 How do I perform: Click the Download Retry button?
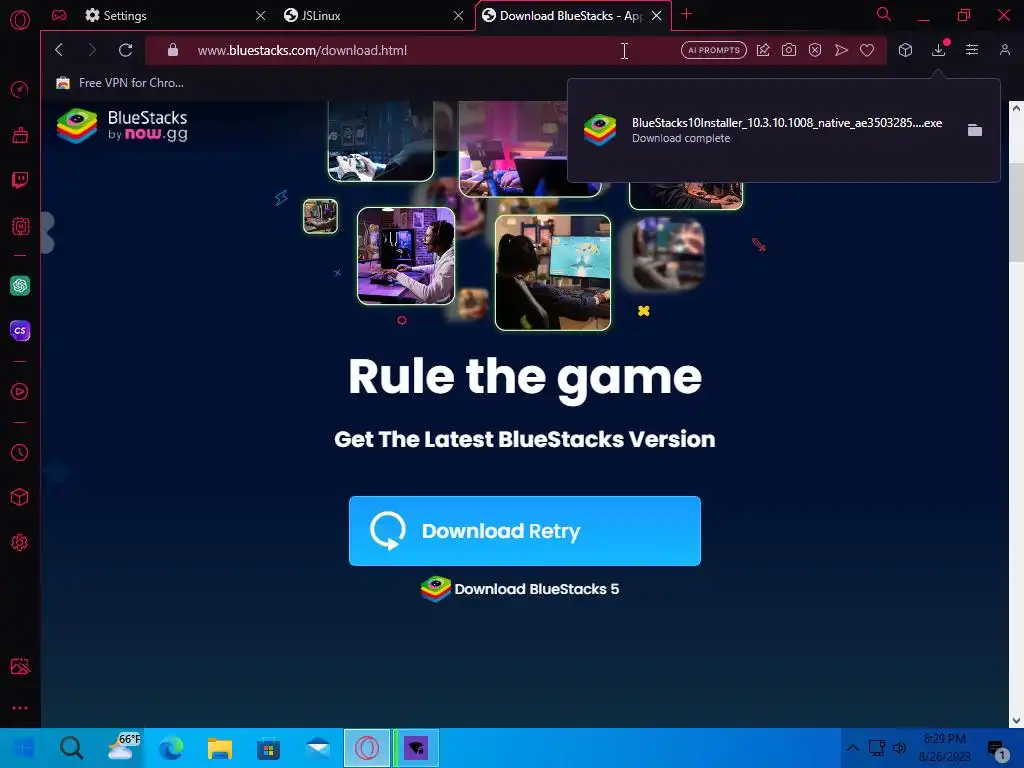[x=524, y=531]
